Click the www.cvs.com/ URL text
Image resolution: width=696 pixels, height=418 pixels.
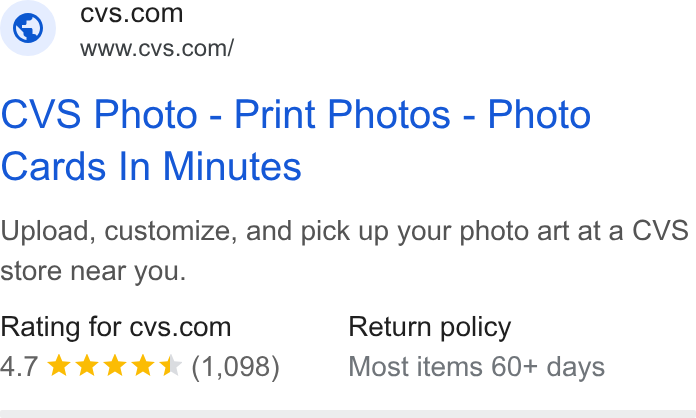click(x=157, y=48)
